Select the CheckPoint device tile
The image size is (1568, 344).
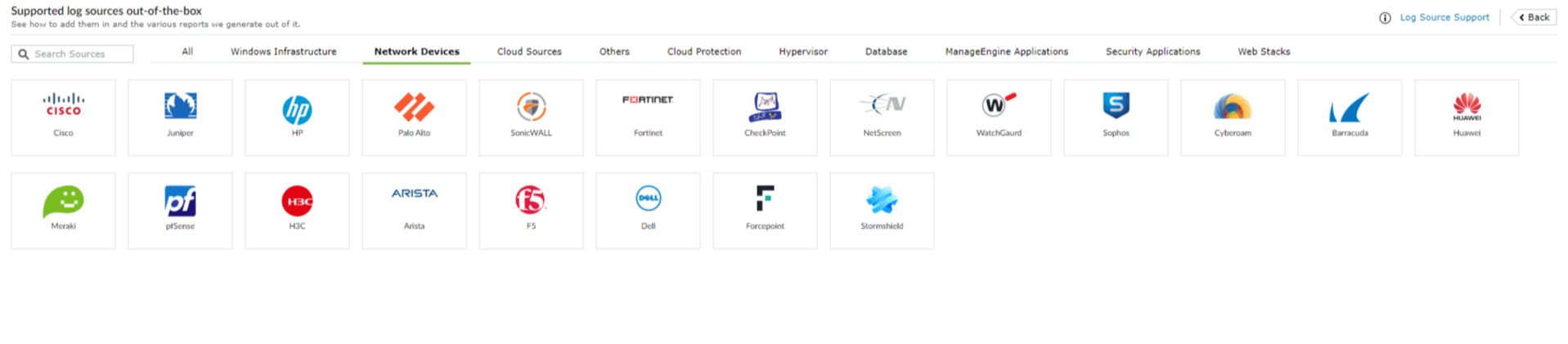(x=765, y=118)
